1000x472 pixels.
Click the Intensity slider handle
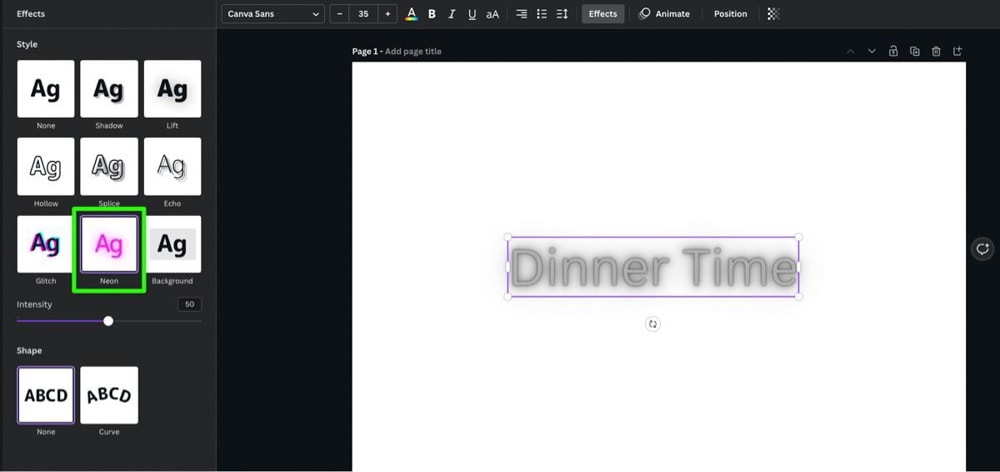108,321
